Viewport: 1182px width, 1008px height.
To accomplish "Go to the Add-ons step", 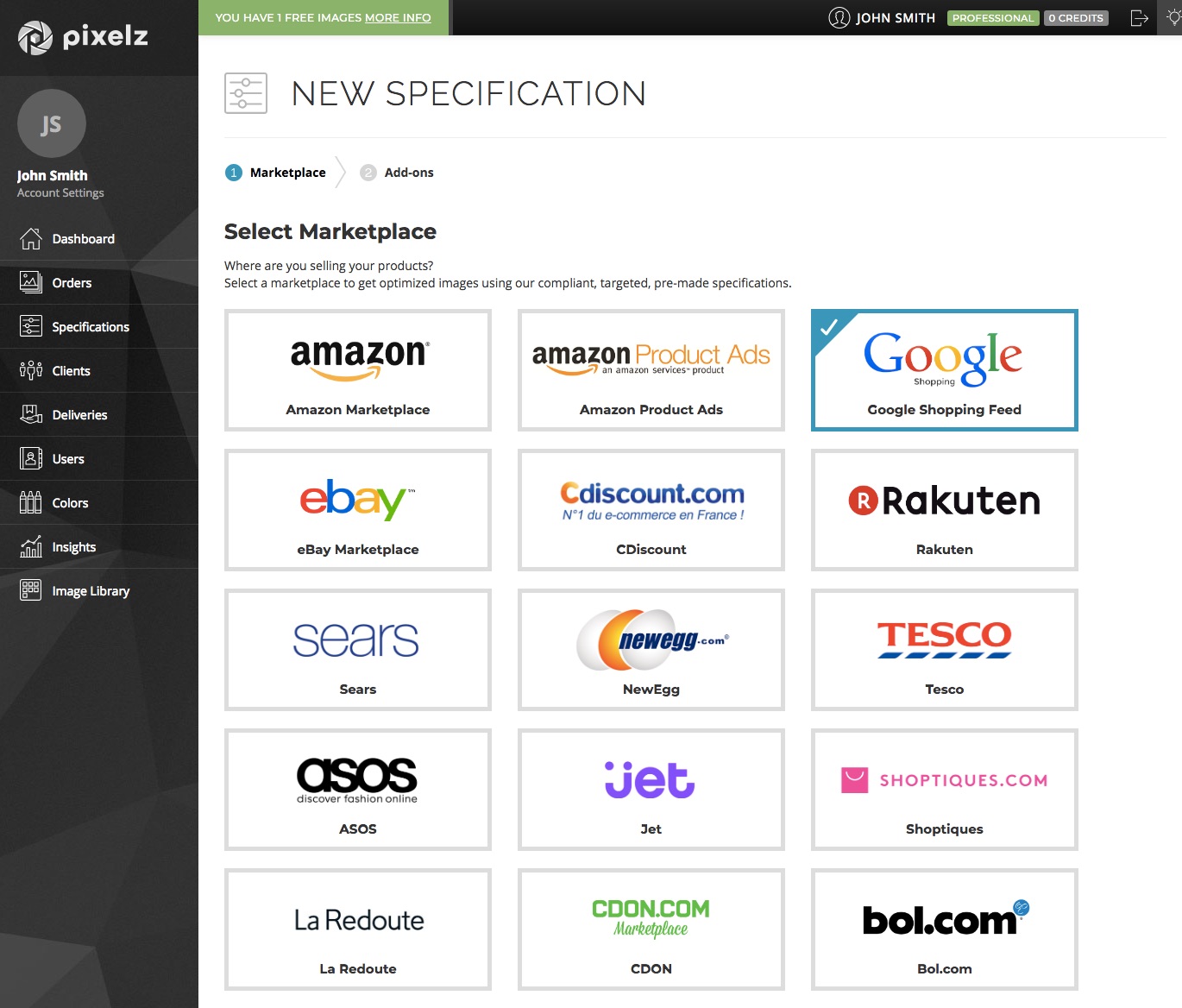I will [x=408, y=173].
